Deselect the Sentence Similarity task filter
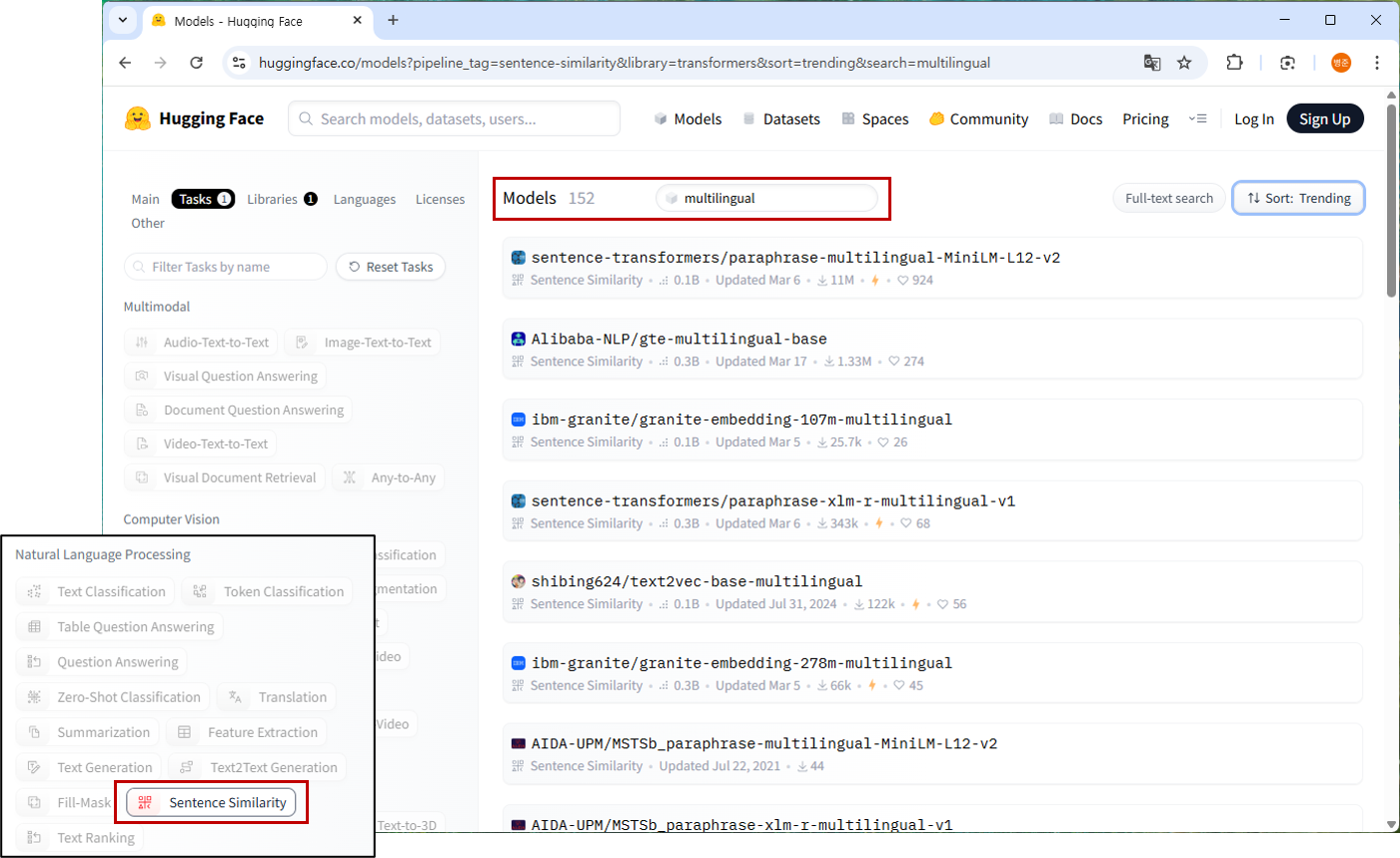The width and height of the screenshot is (1400, 858). tap(212, 803)
